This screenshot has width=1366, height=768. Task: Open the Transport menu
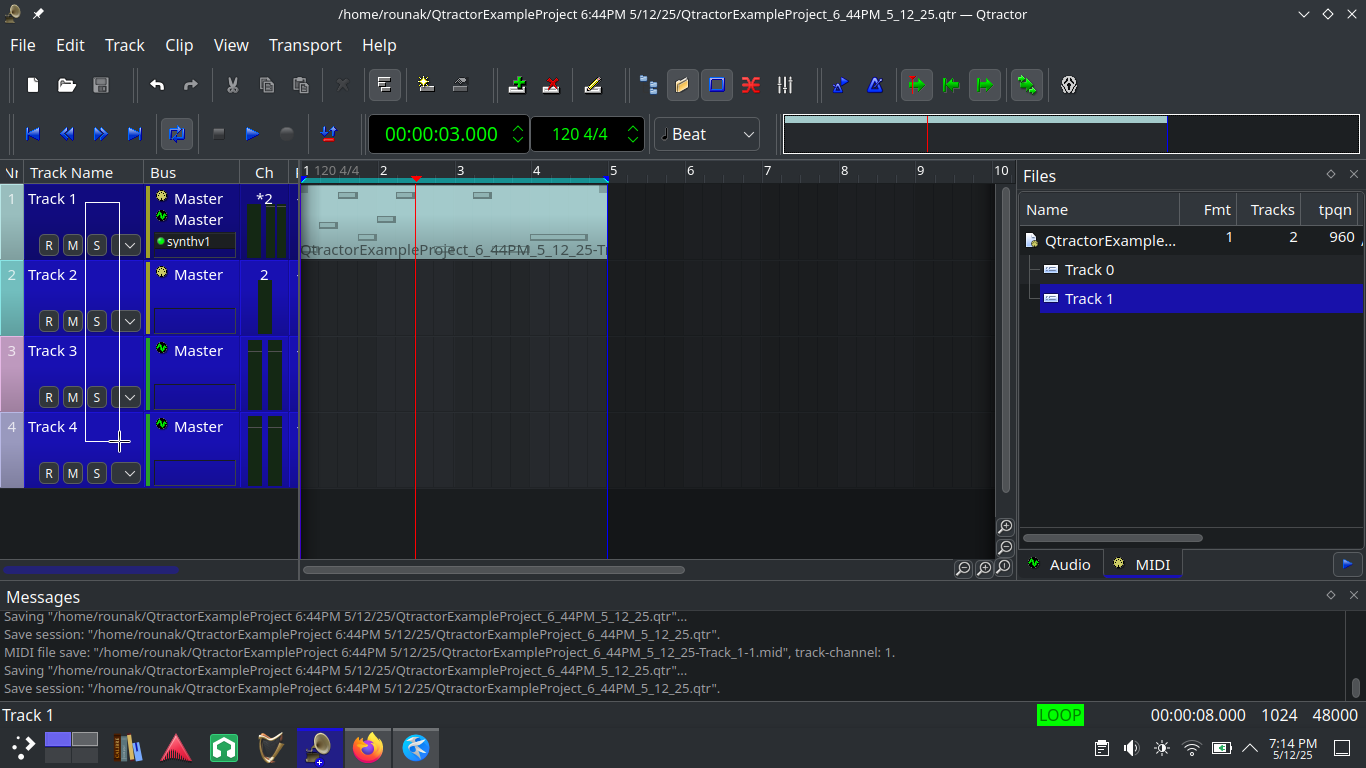pos(304,45)
